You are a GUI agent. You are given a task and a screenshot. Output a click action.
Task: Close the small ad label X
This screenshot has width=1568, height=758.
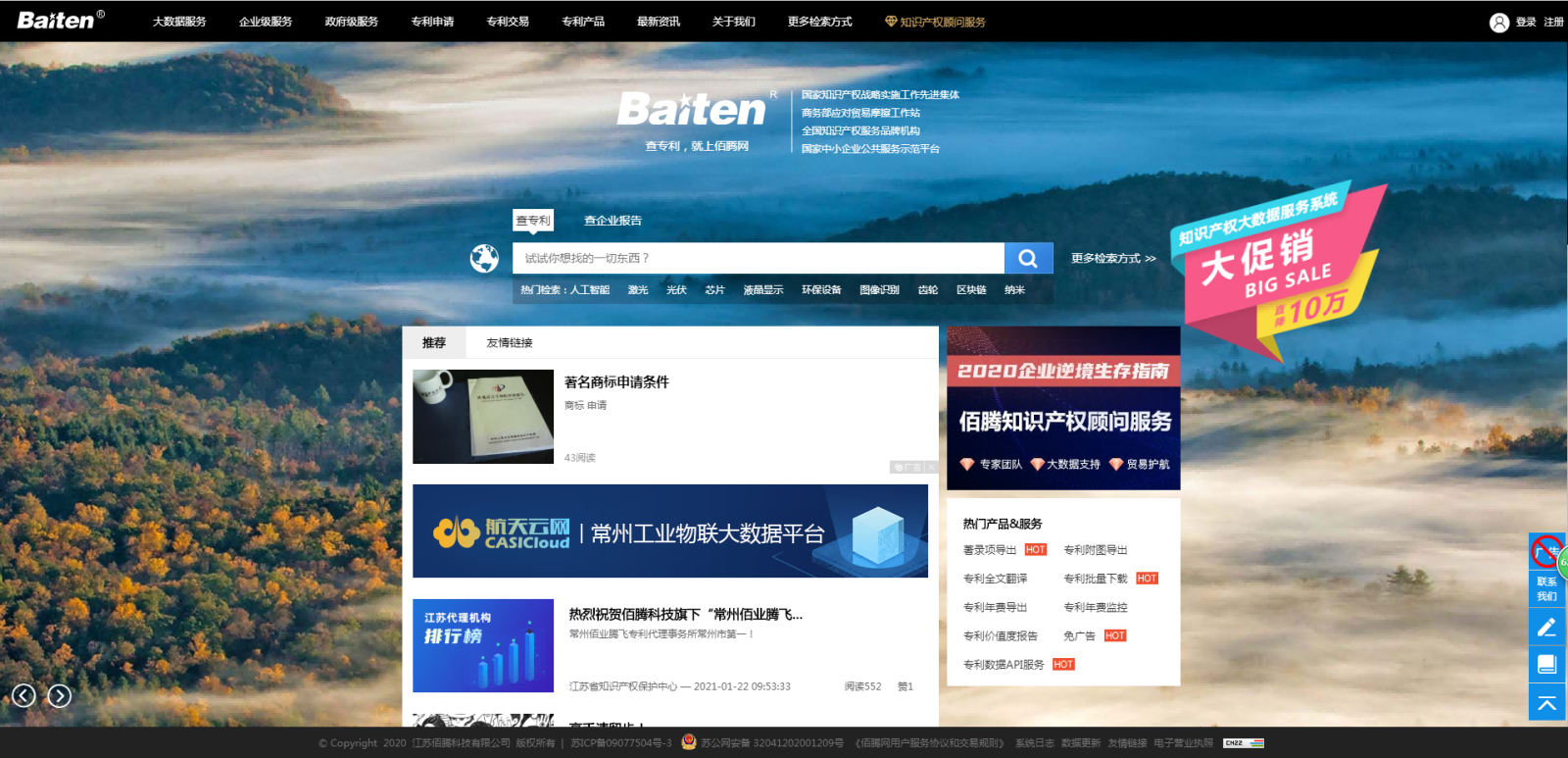pos(932,468)
